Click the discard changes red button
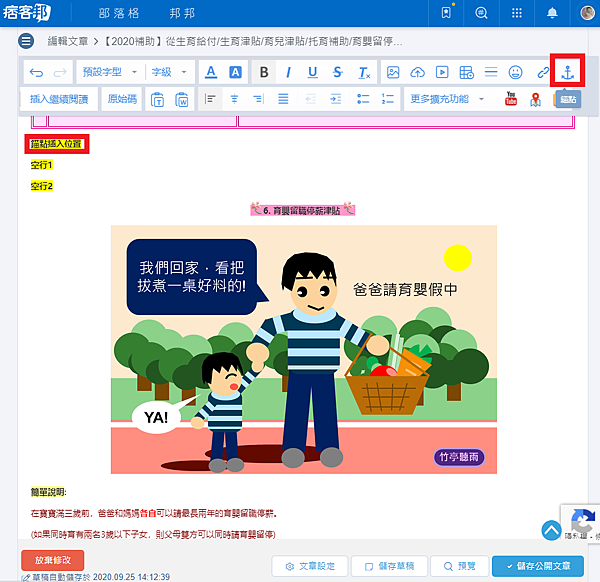Image resolution: width=600 pixels, height=582 pixels. click(53, 560)
